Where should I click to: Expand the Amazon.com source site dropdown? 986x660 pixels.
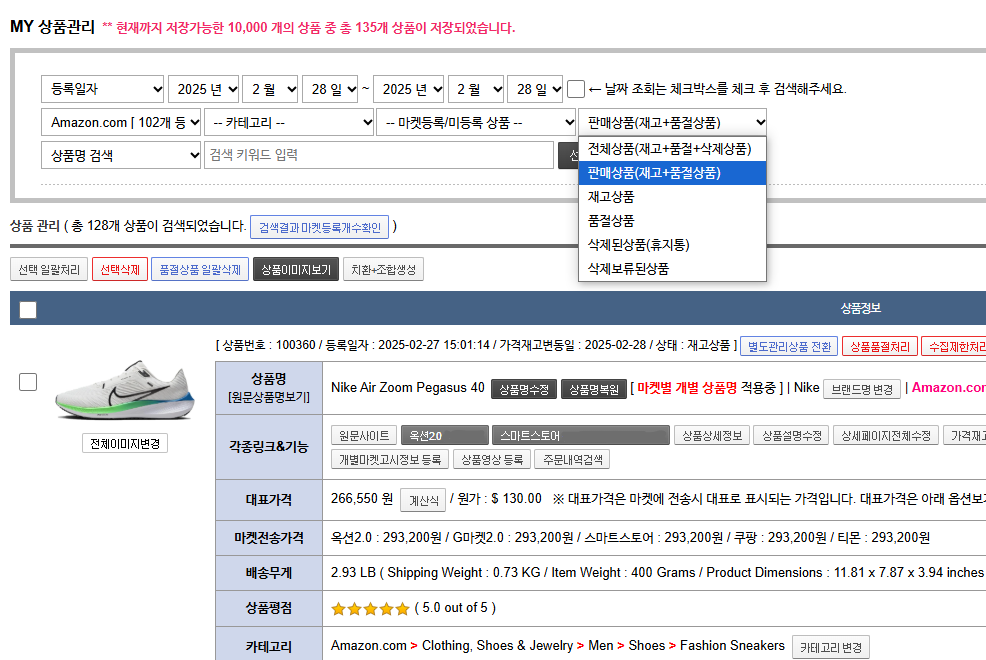point(120,123)
